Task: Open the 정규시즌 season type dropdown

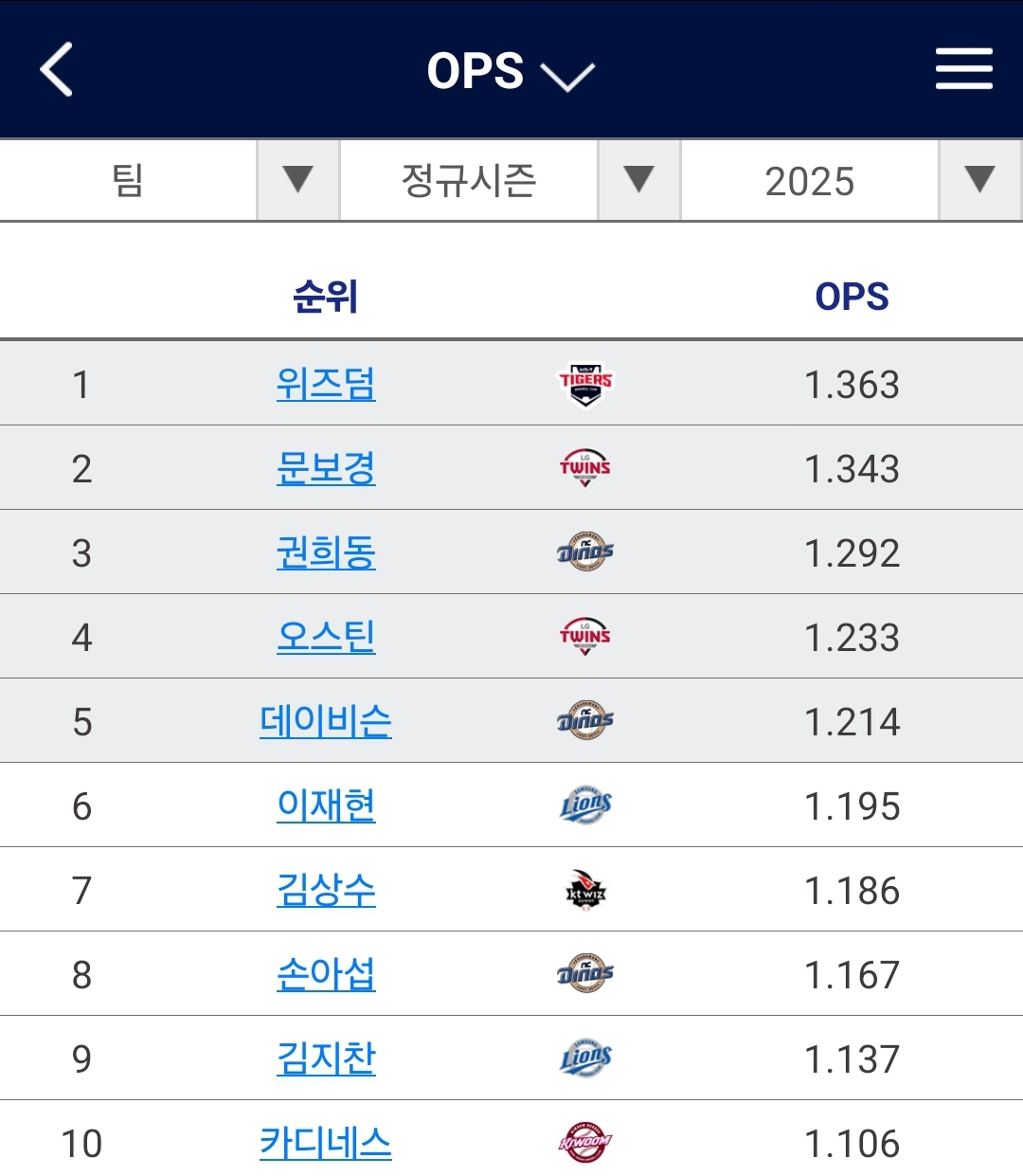Action: [511, 180]
